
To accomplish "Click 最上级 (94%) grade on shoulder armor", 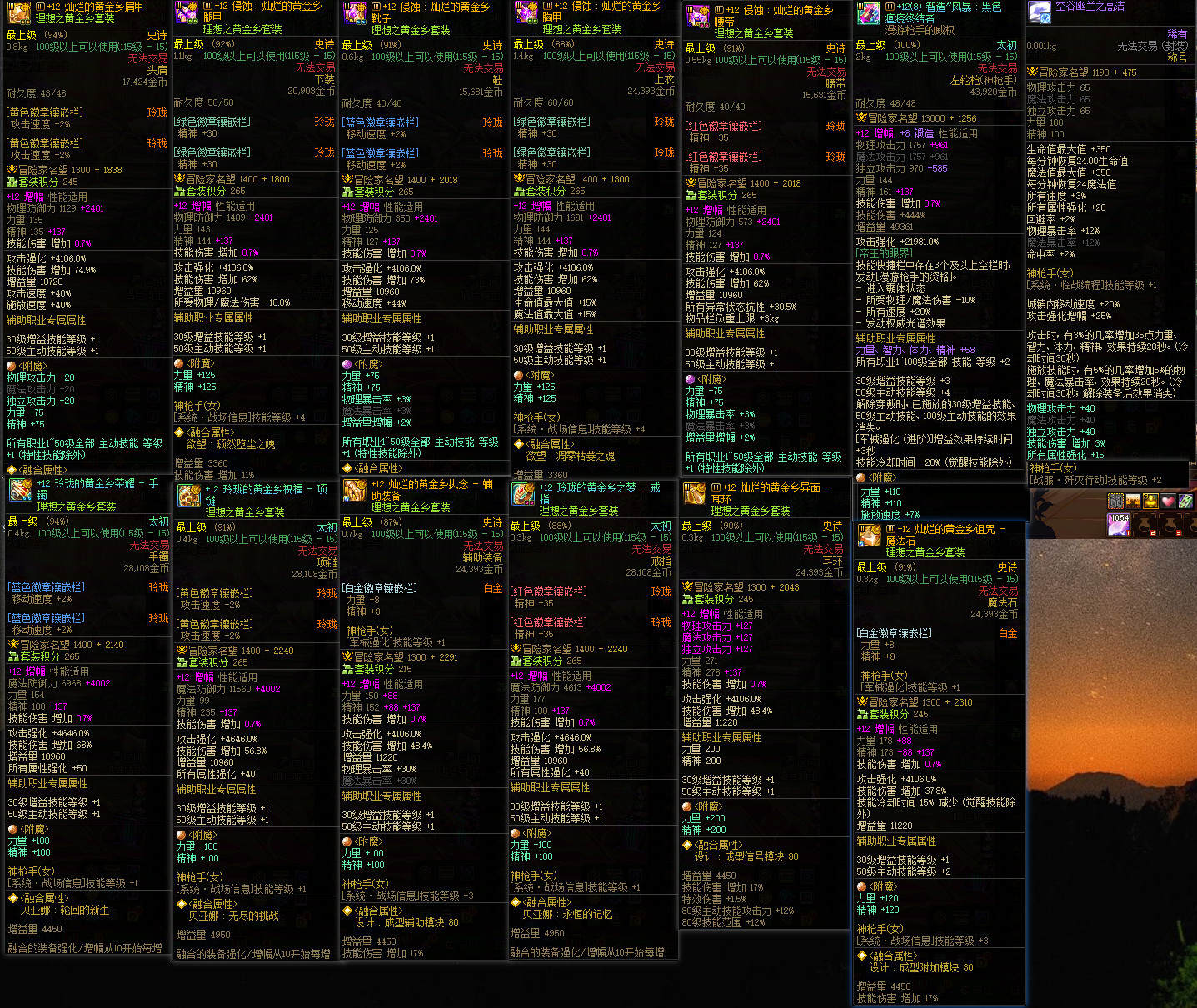I will tap(37, 35).
